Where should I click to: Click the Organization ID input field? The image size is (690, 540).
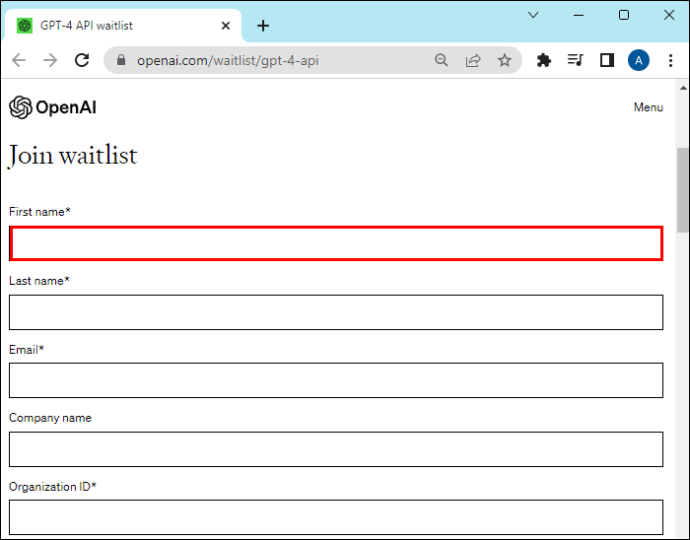click(336, 517)
